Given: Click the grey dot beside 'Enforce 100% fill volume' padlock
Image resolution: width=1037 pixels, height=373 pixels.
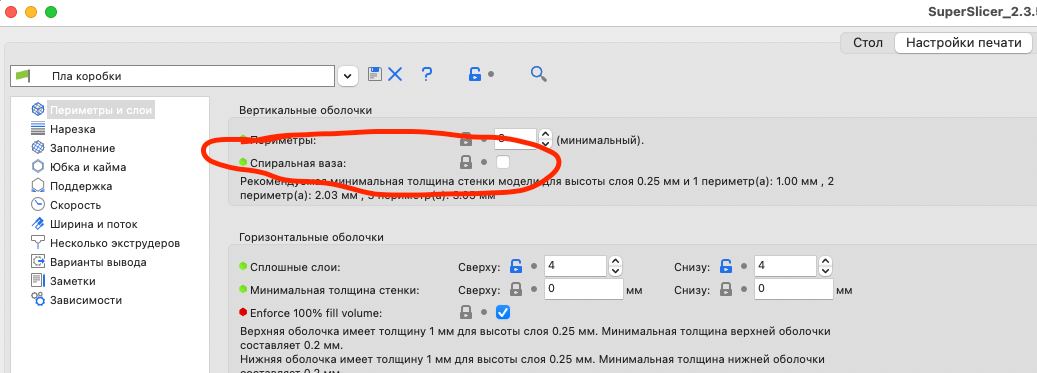Looking at the screenshot, I should coord(484,312).
